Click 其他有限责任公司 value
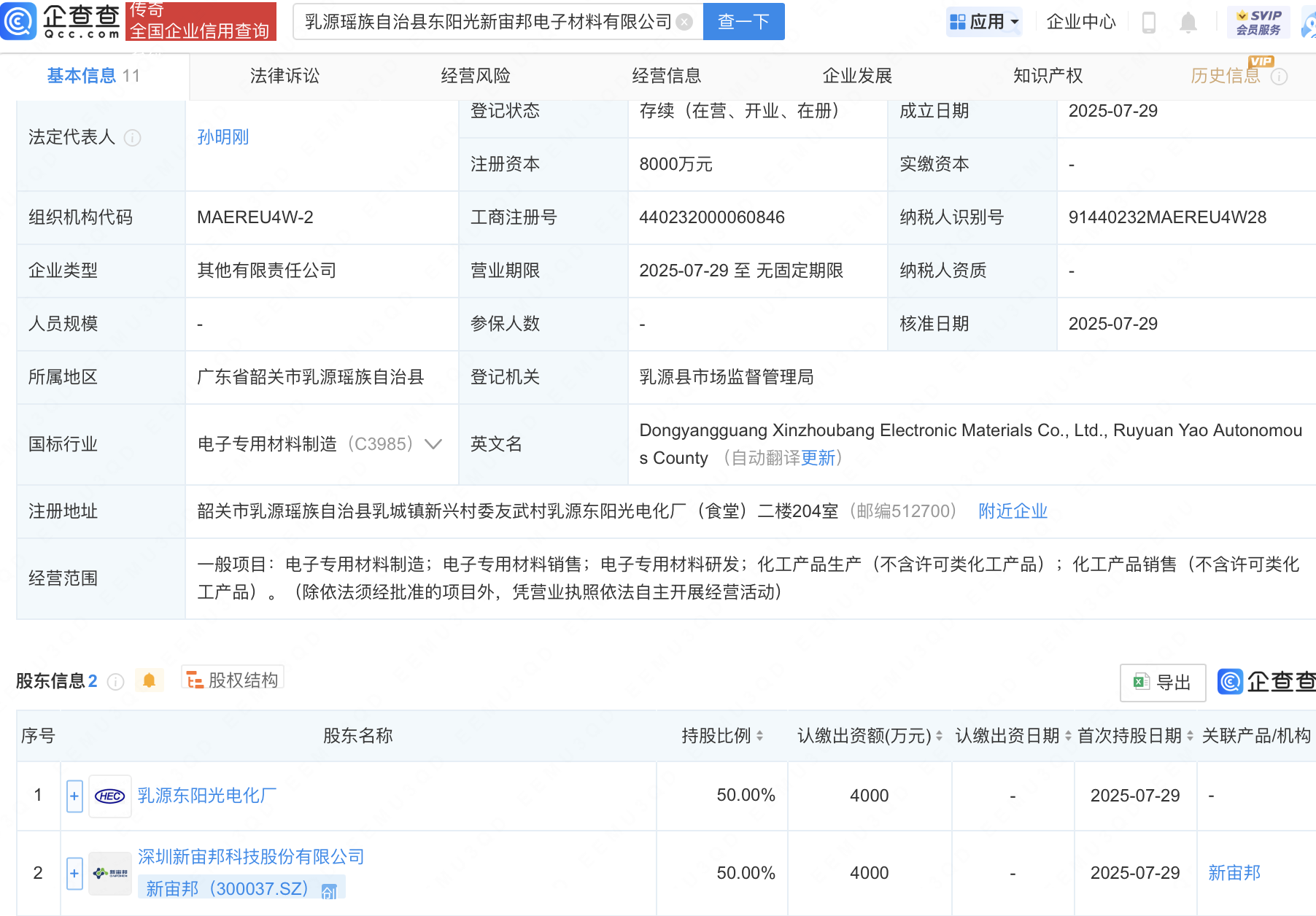Screen dimensions: 1316x916 click(267, 271)
